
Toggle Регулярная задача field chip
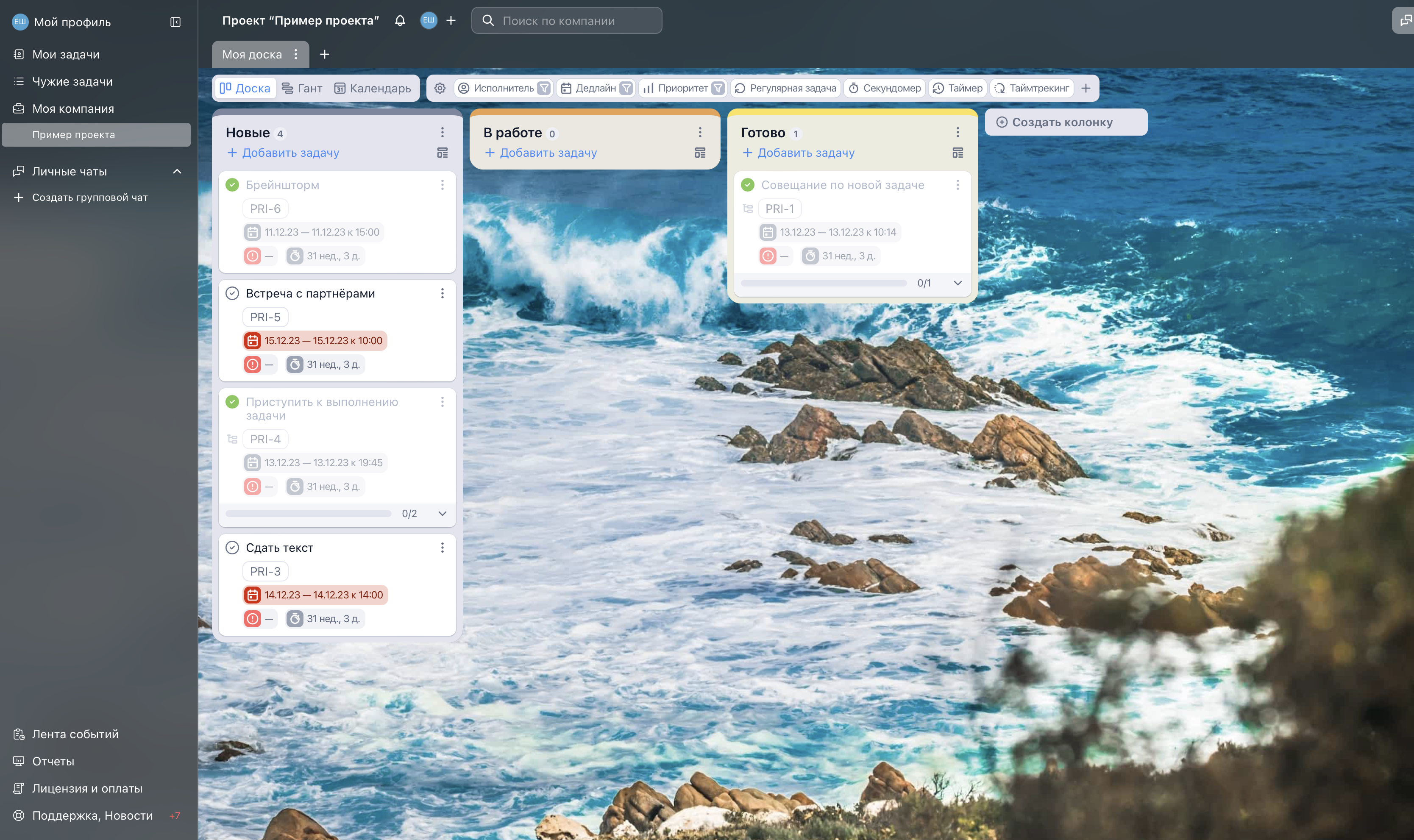785,88
